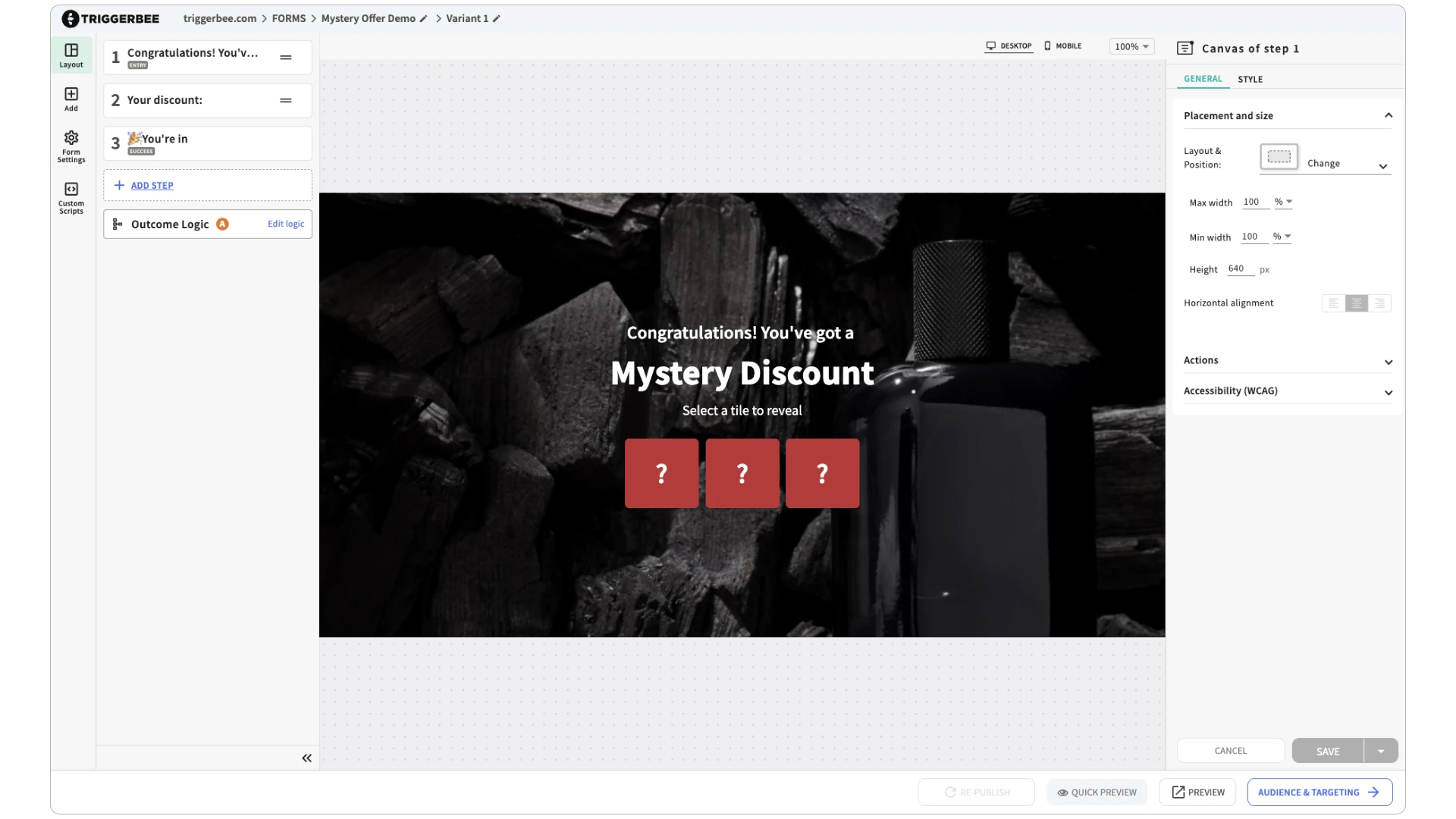
Task: Select left horizontal alignment
Action: [1333, 303]
